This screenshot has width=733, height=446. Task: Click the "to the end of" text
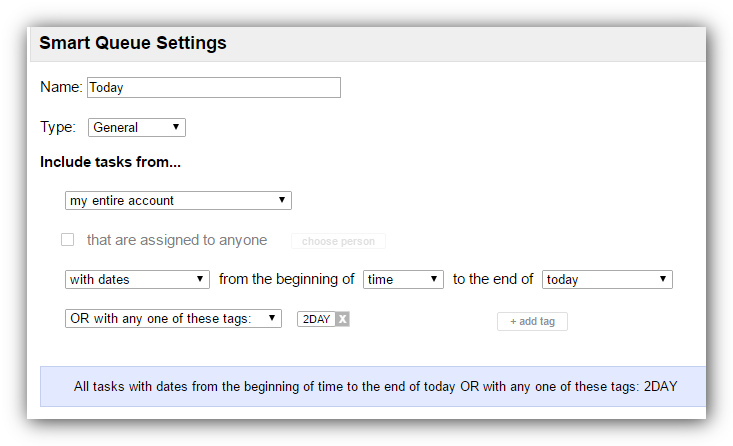click(x=493, y=280)
